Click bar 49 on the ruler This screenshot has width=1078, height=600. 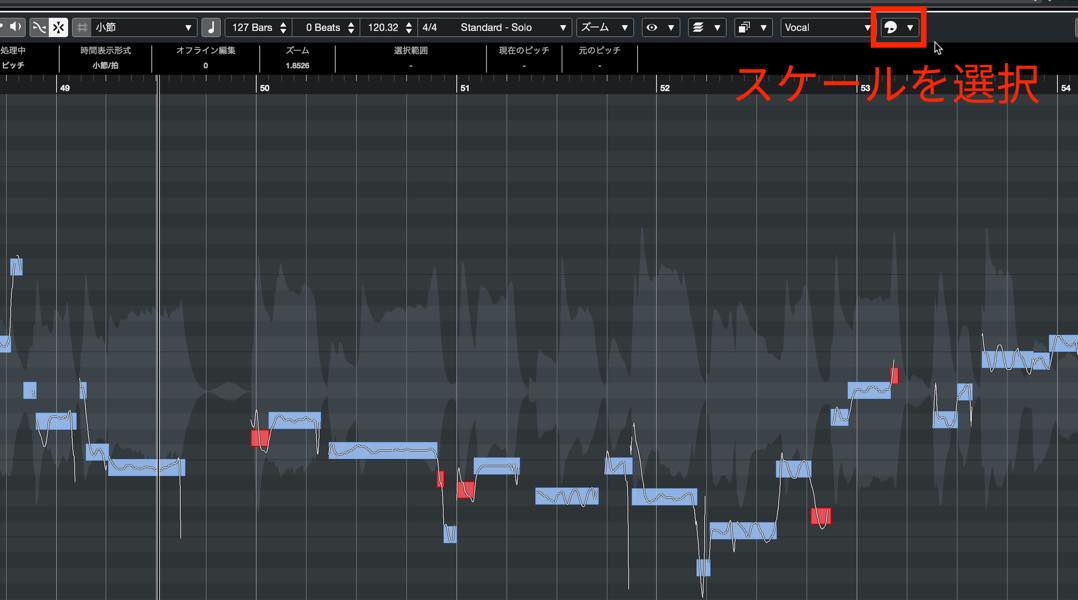[x=65, y=88]
